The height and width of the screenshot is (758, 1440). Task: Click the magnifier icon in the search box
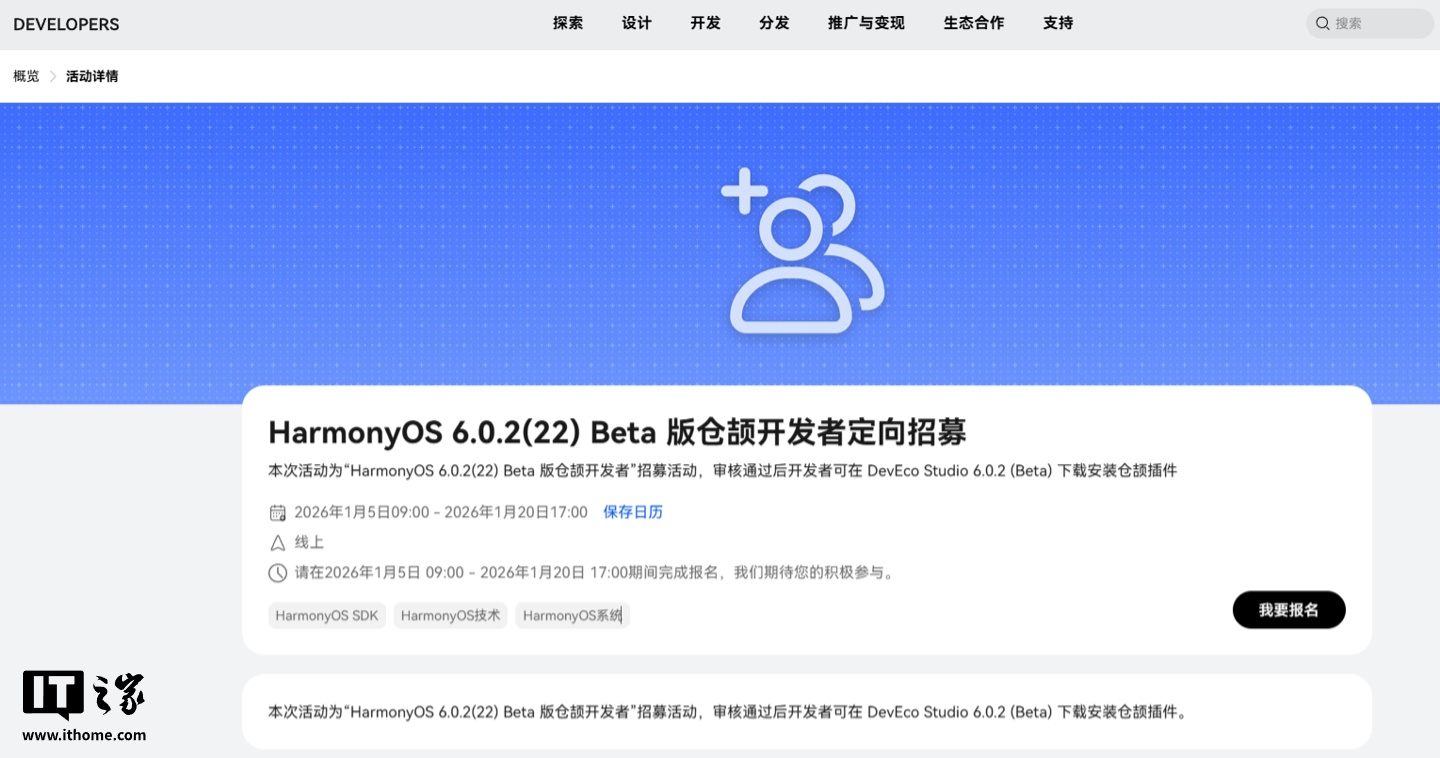pyautogui.click(x=1322, y=23)
